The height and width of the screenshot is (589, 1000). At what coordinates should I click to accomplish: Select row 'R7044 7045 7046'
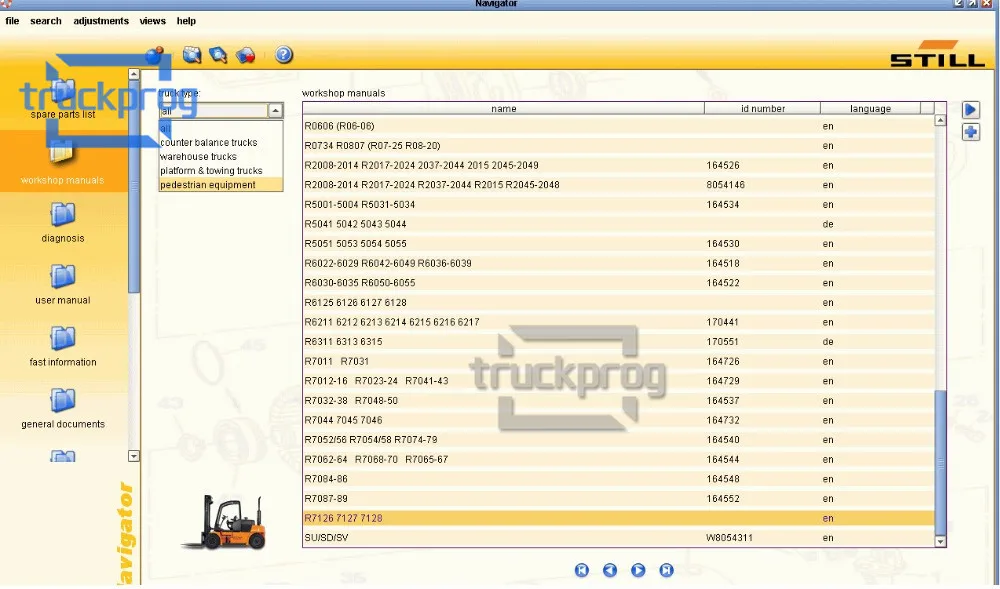pyautogui.click(x=619, y=420)
